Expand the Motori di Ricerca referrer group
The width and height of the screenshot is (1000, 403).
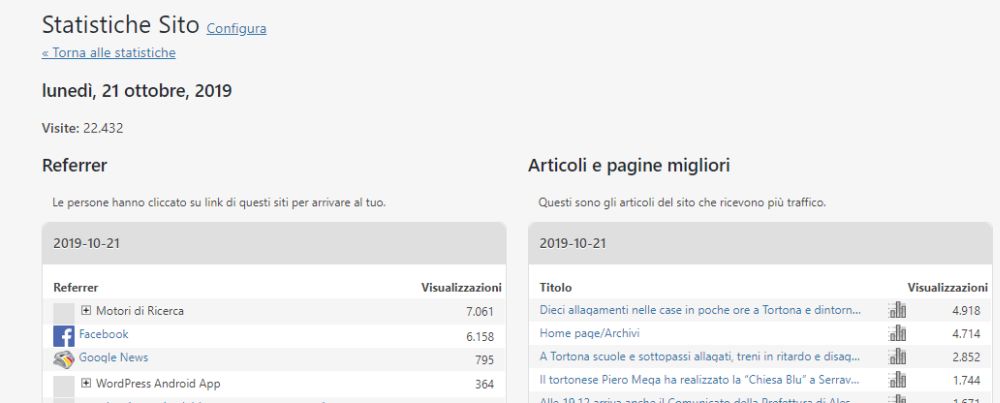pos(86,311)
